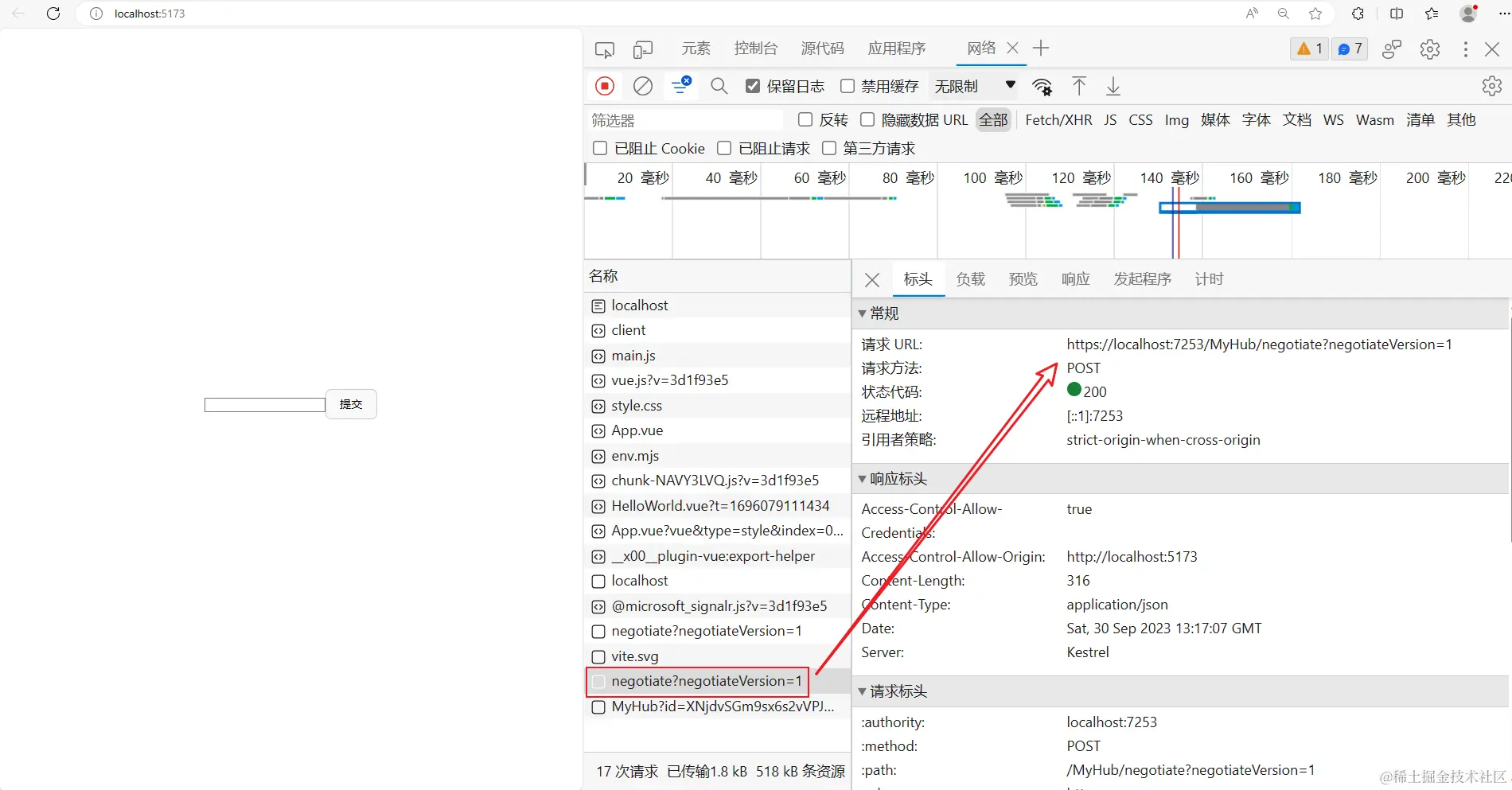Open the 无限制 throttling dropdown
Viewport: 1512px width, 790px height.
click(x=975, y=86)
